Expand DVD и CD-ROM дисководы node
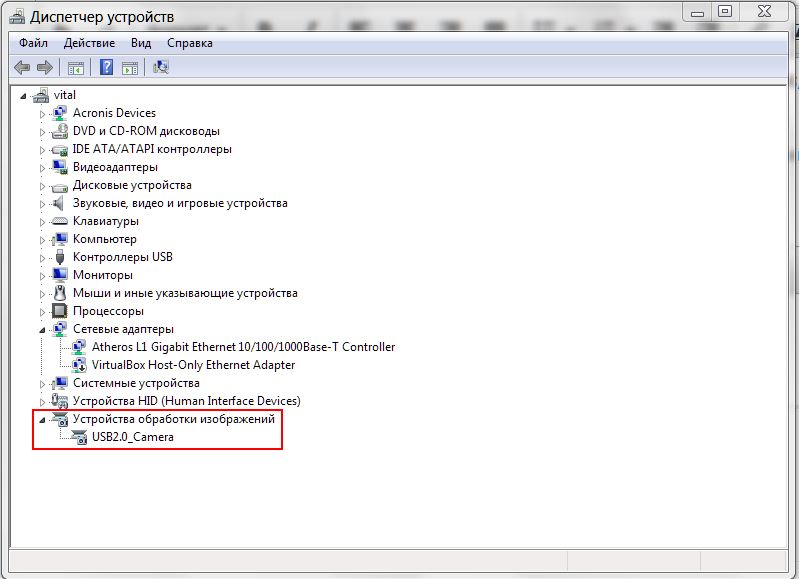 (43, 132)
